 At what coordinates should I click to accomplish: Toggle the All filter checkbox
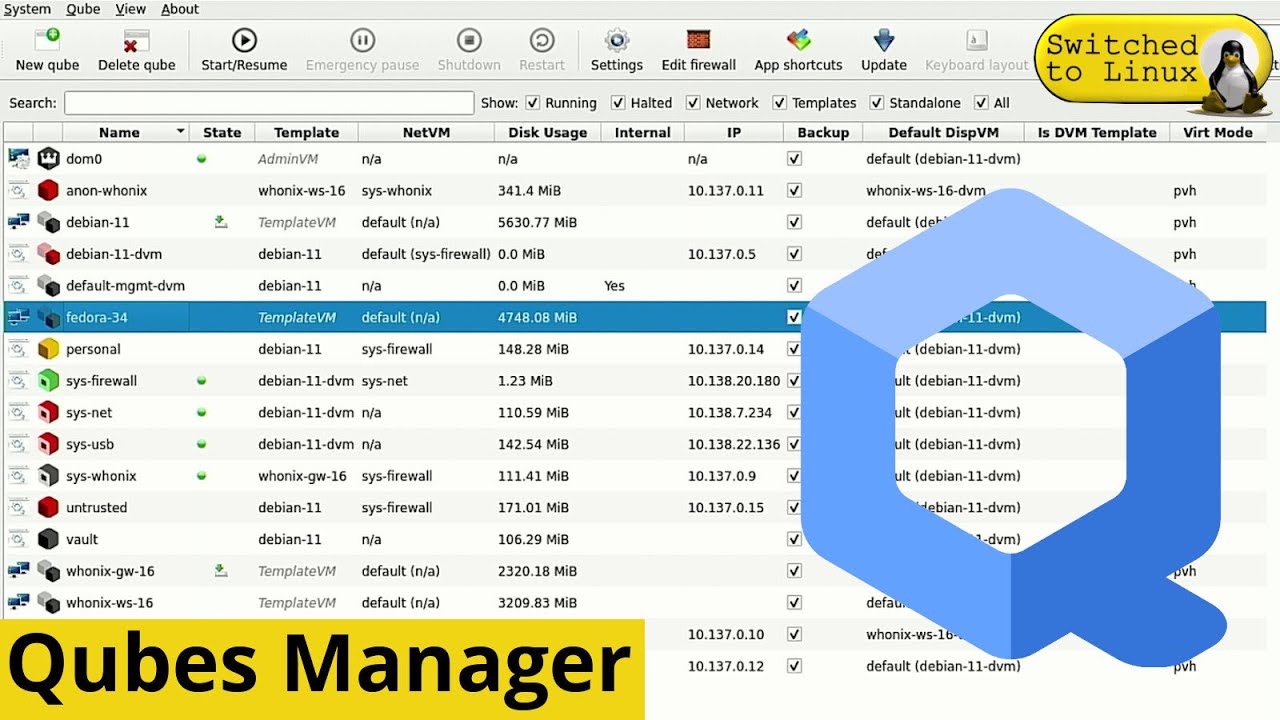[981, 102]
